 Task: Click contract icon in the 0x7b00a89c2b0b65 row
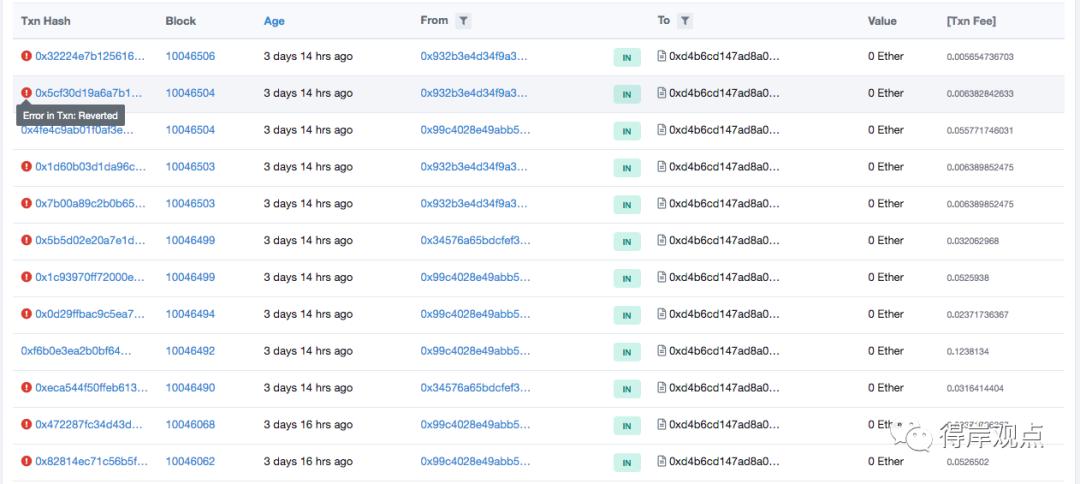(x=662, y=203)
